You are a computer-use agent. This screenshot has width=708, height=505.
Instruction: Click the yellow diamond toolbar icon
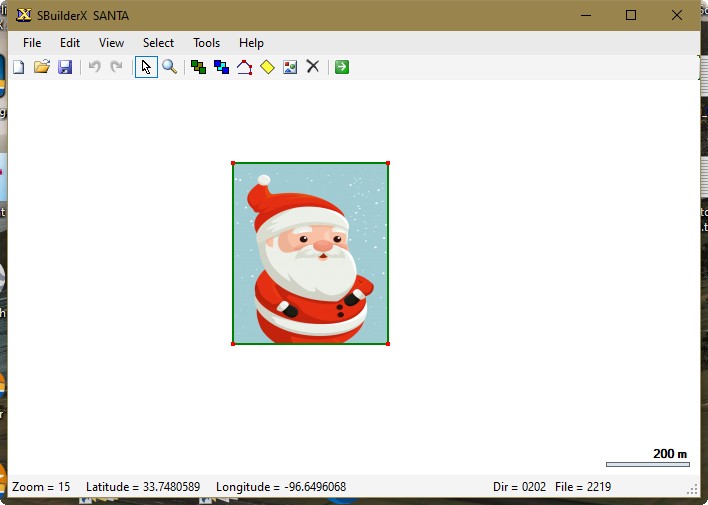(x=267, y=67)
